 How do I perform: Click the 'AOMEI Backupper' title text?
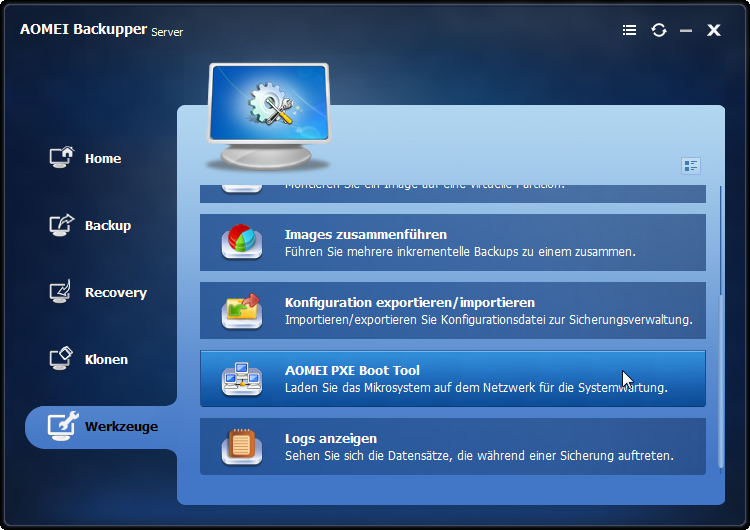tap(83, 29)
